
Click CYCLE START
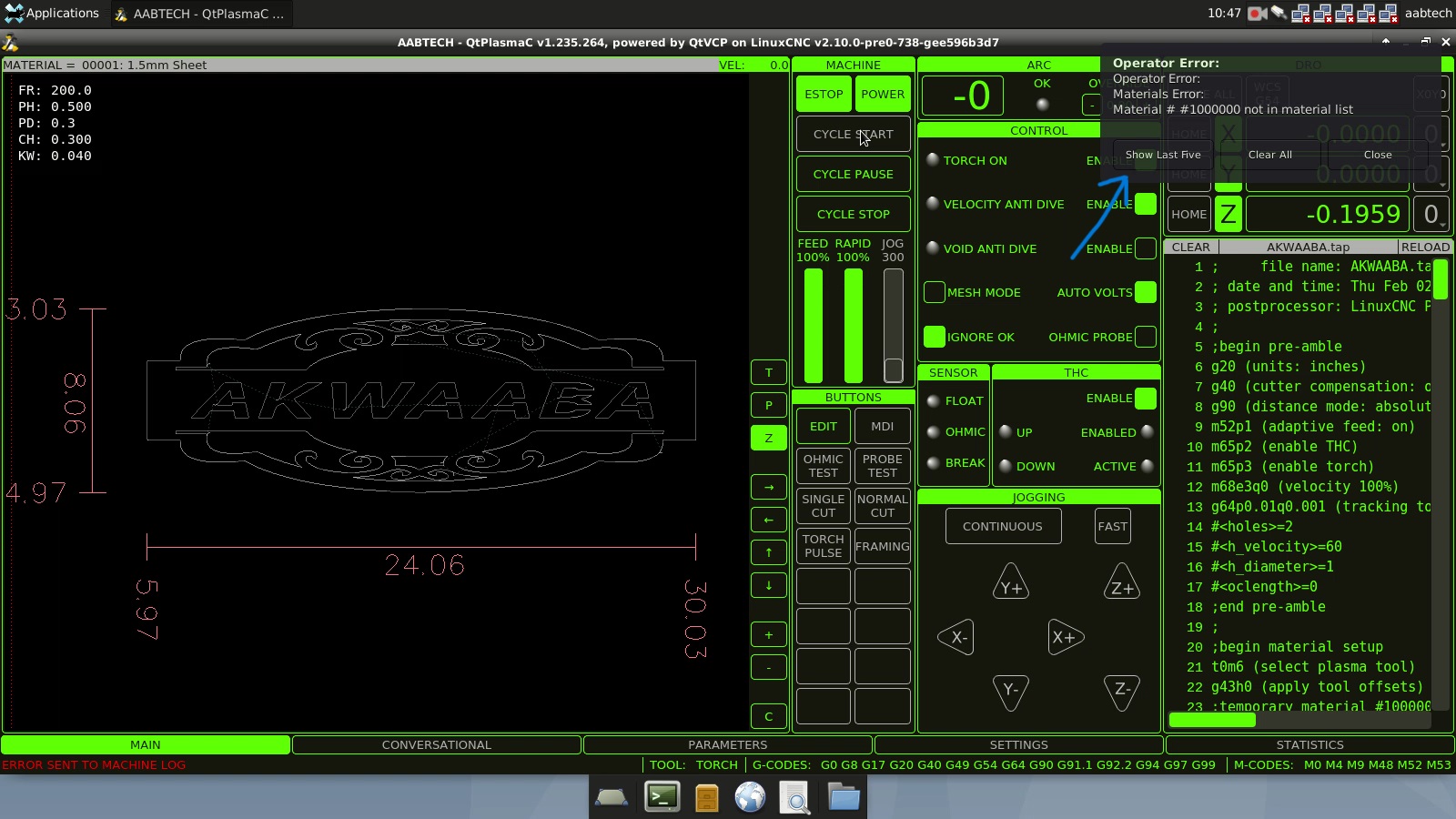[x=854, y=134]
